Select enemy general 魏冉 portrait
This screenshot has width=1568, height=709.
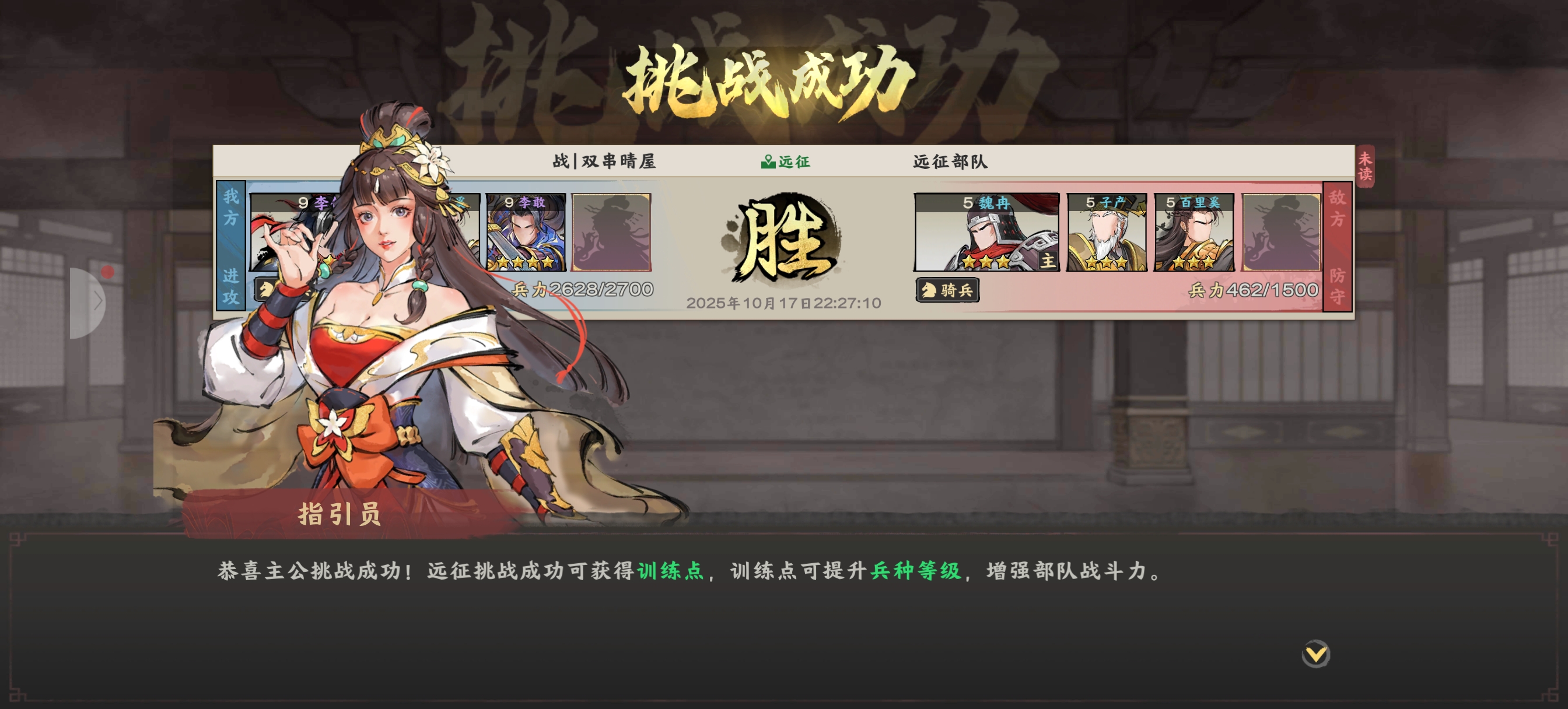[986, 232]
